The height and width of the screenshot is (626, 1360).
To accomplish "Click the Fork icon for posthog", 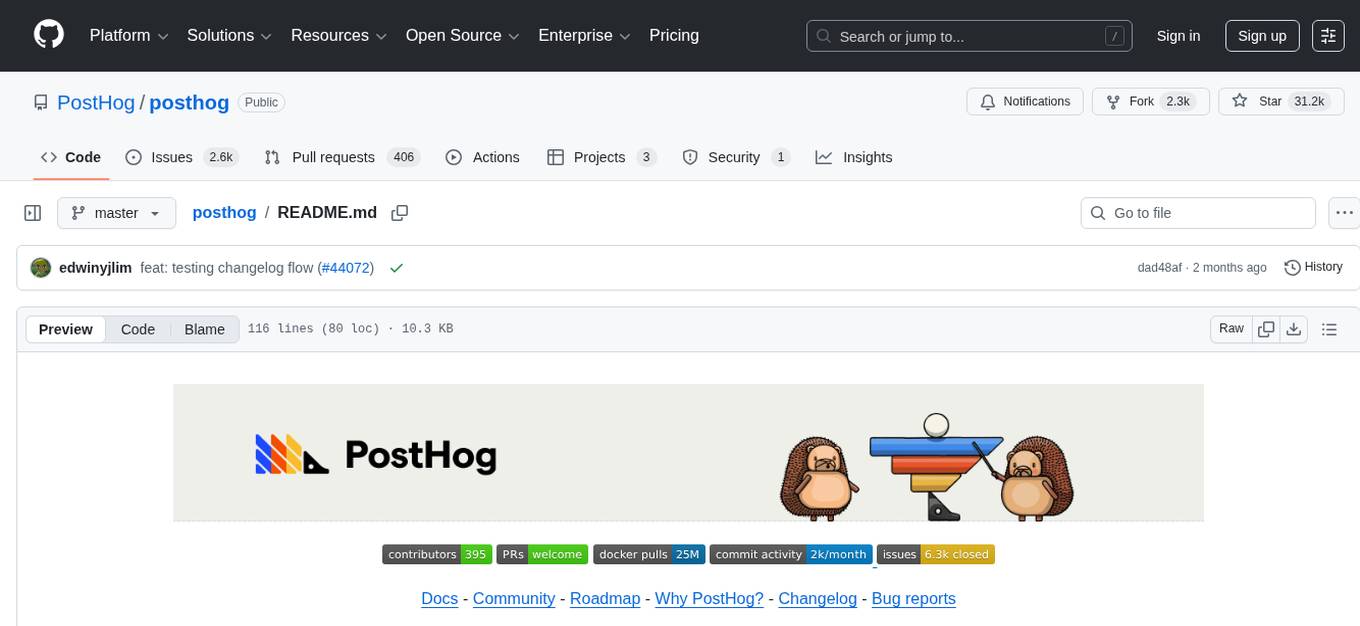I will tap(1113, 101).
